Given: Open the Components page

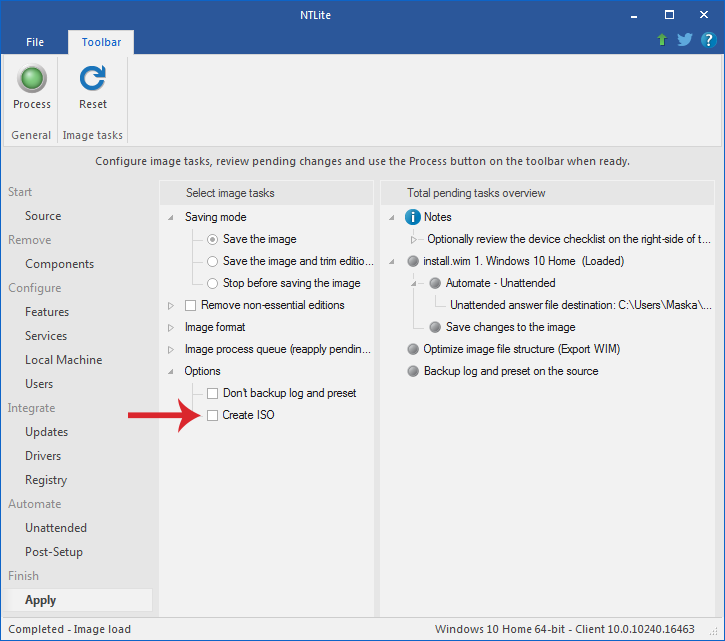Looking at the screenshot, I should pos(60,264).
